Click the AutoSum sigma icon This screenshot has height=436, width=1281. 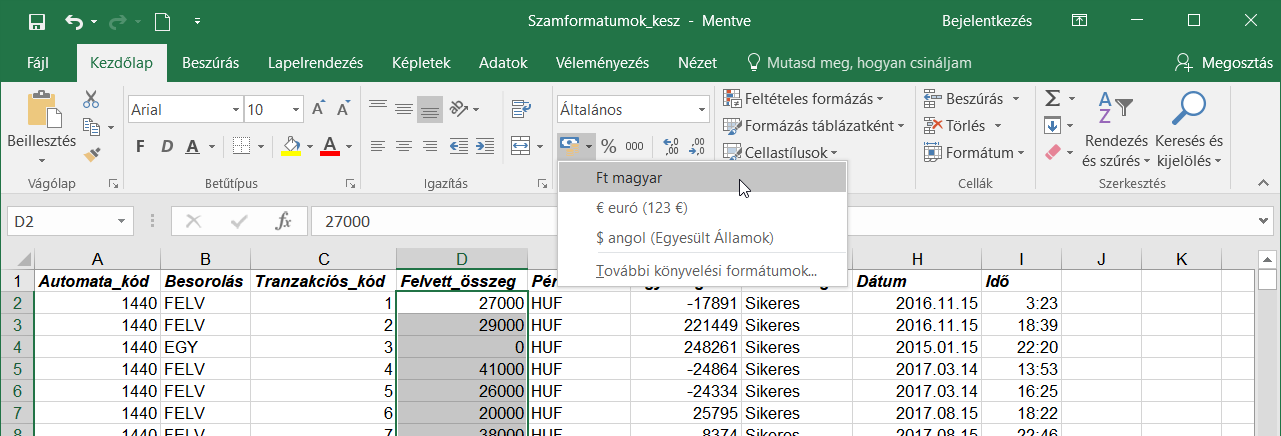click(1052, 99)
